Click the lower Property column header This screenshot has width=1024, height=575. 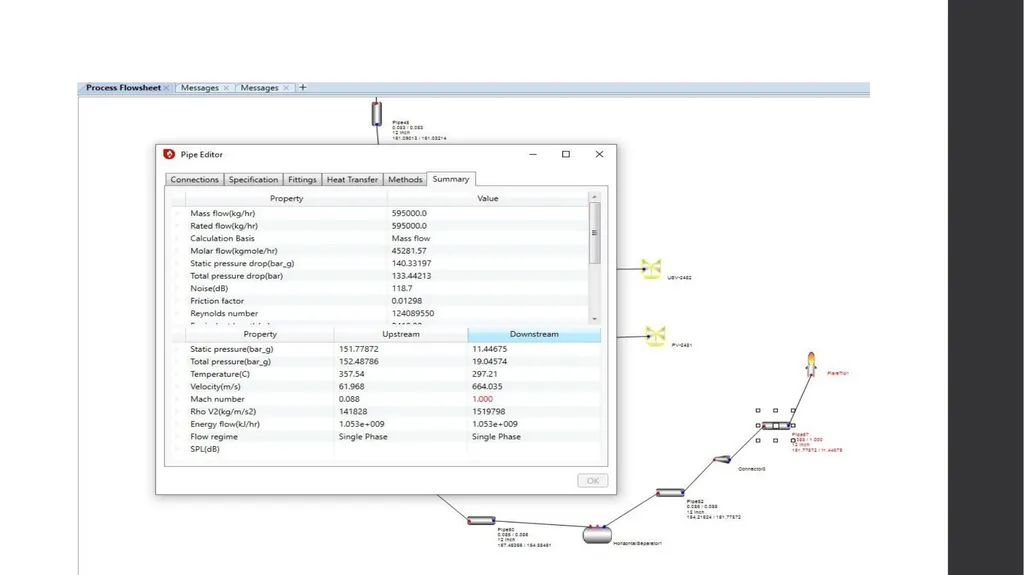tap(260, 334)
